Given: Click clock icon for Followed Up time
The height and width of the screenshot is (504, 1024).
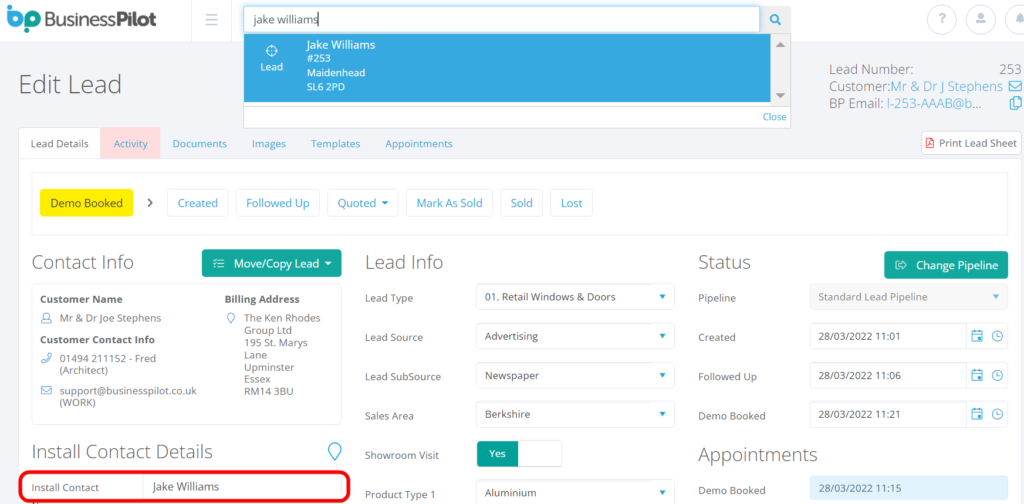Looking at the screenshot, I should pyautogui.click(x=997, y=377).
